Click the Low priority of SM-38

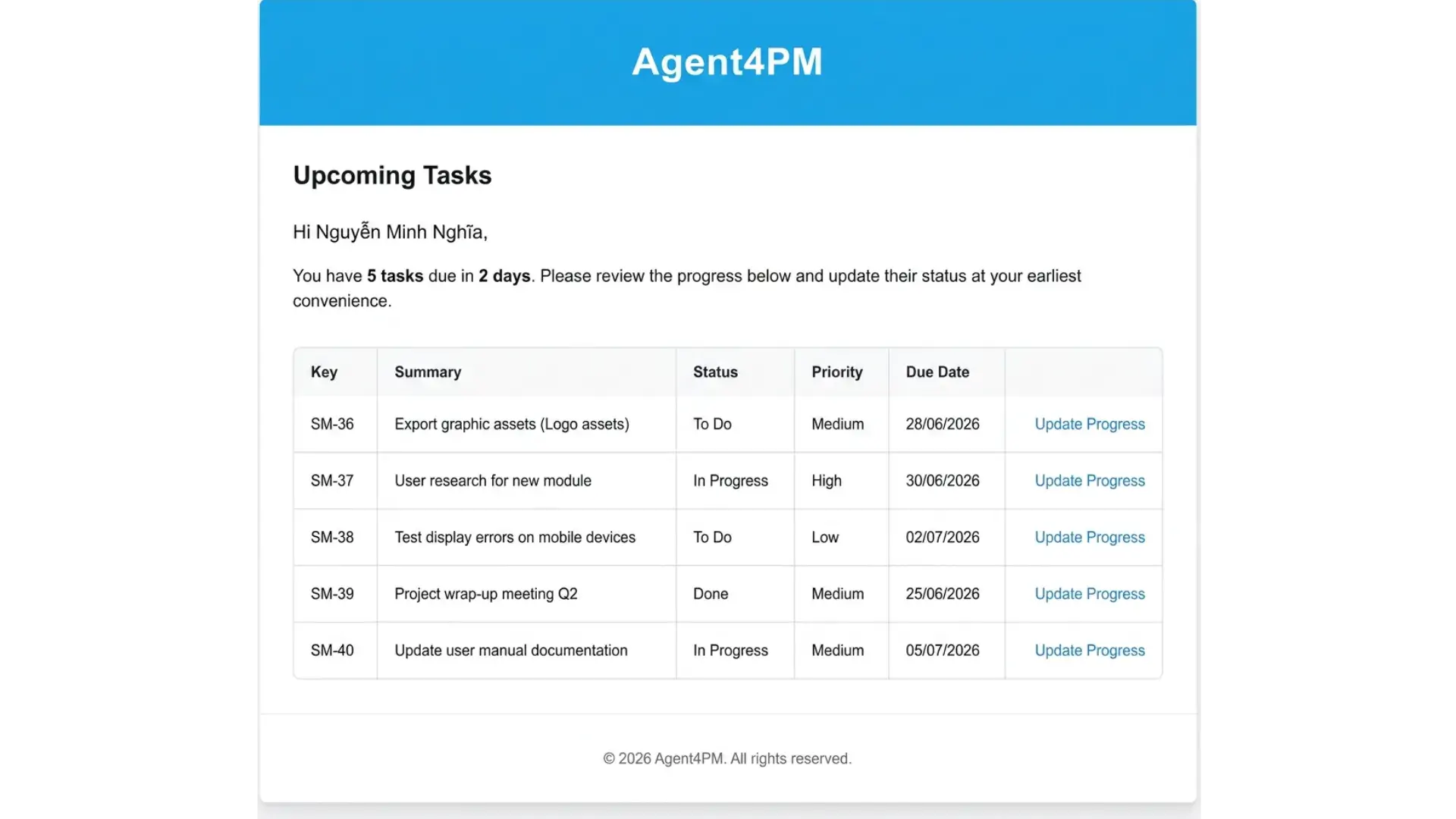pos(825,537)
